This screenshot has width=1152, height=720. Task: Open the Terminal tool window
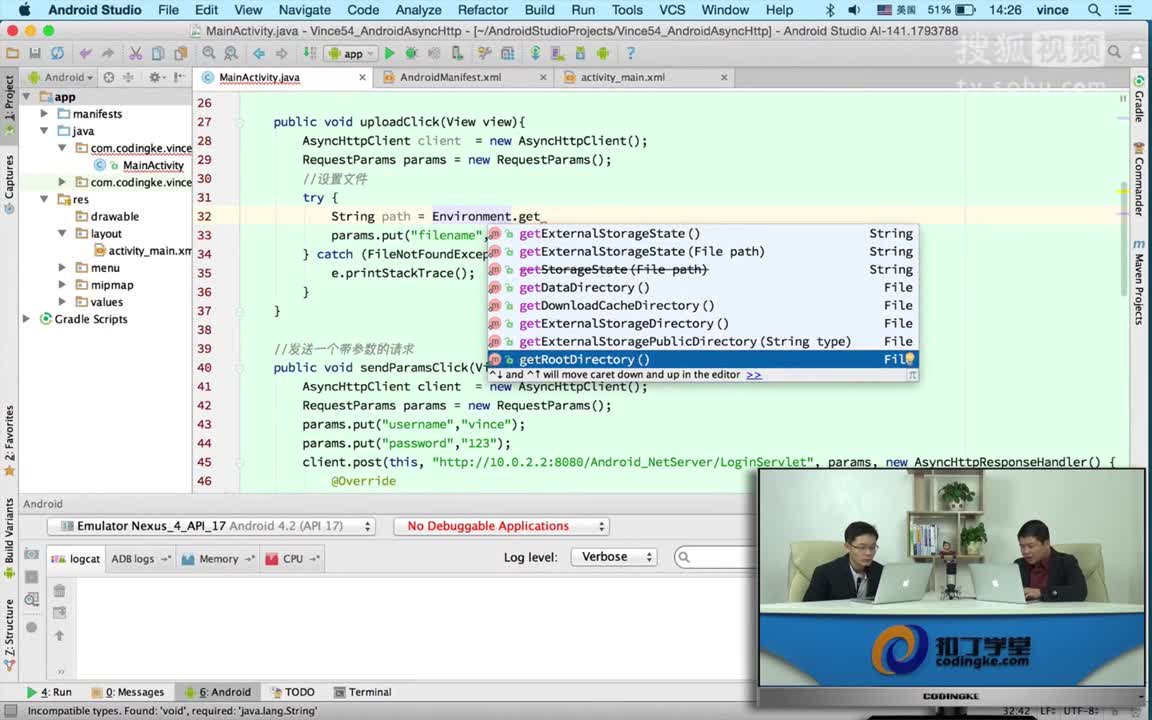(363, 691)
